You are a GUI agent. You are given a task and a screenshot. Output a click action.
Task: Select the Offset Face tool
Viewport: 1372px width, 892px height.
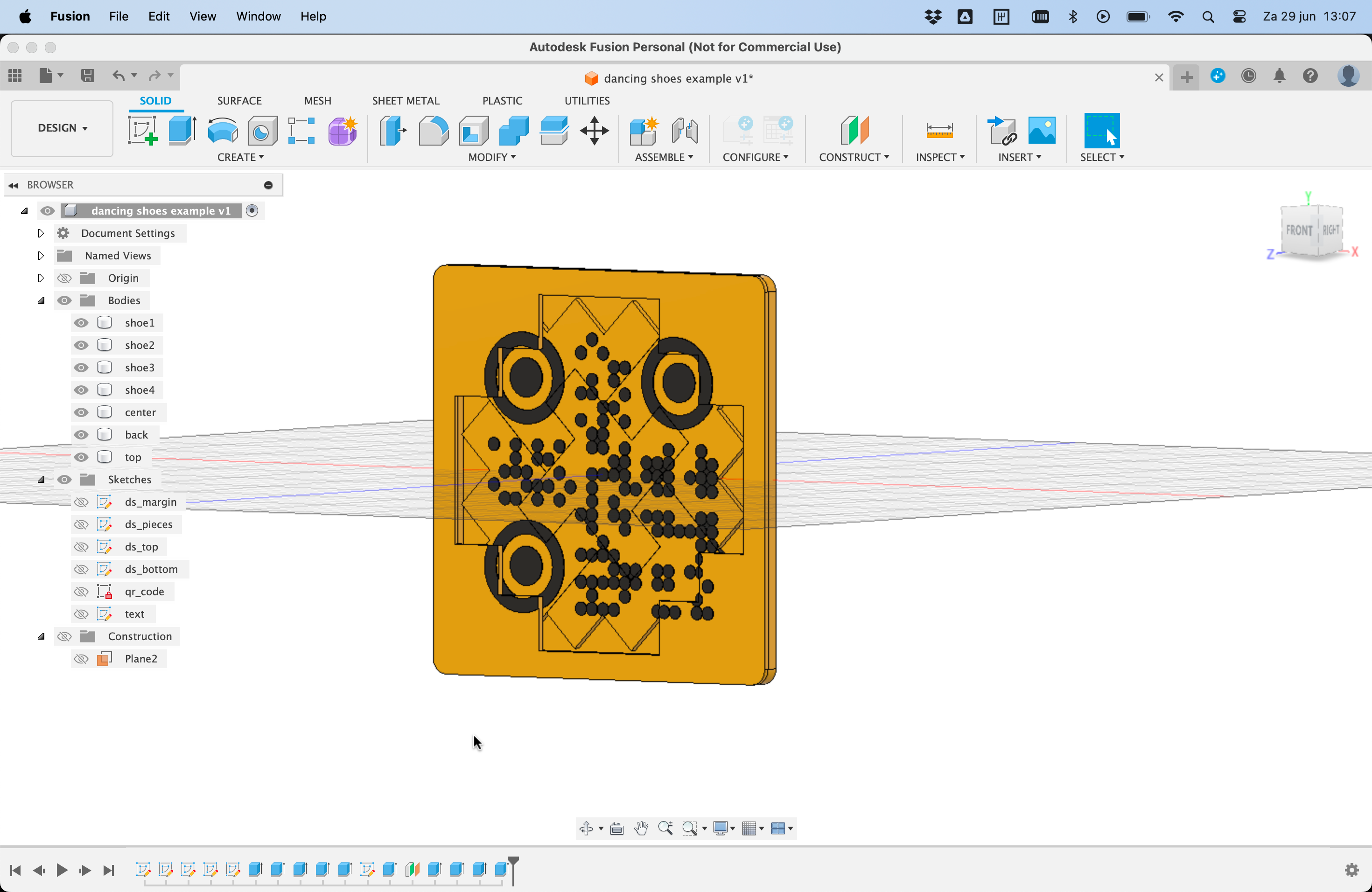[x=554, y=130]
